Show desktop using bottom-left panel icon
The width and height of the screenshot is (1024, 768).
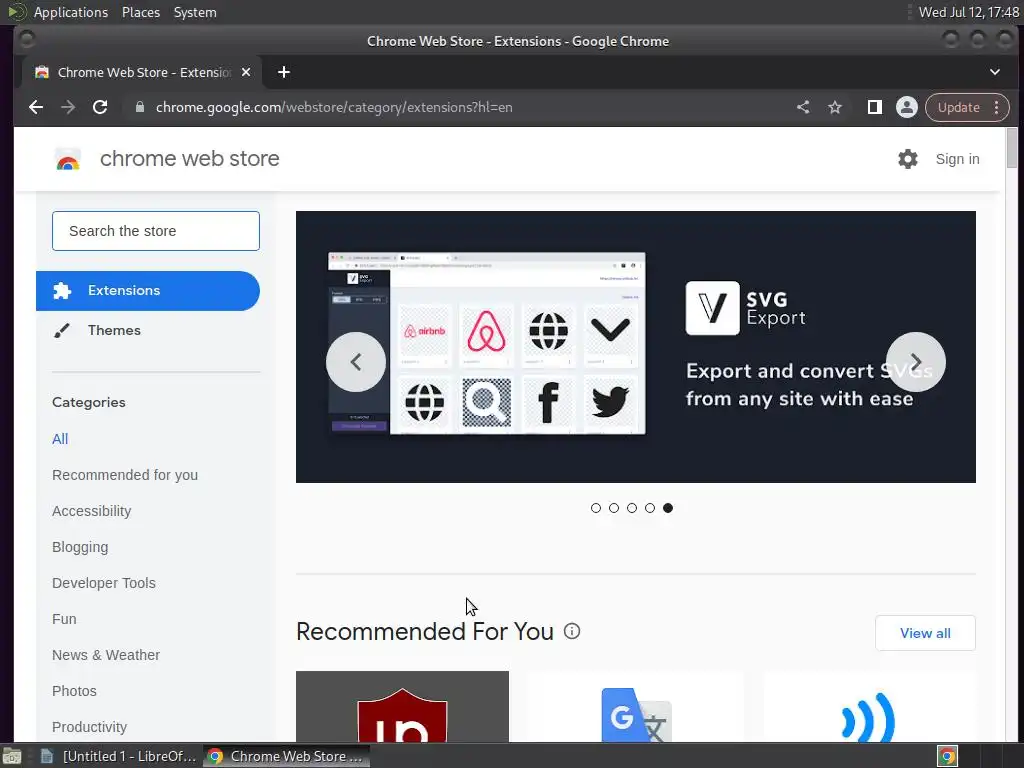pos(12,756)
